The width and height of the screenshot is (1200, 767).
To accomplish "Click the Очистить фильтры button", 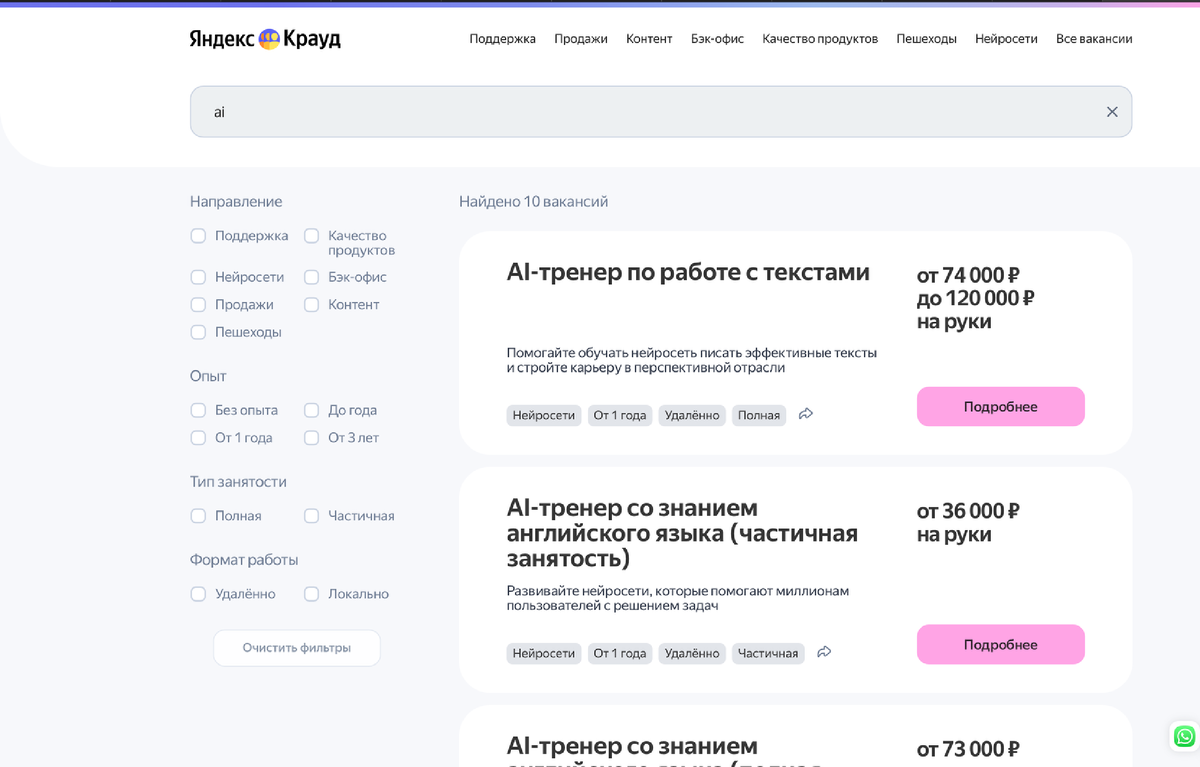I will tap(296, 647).
